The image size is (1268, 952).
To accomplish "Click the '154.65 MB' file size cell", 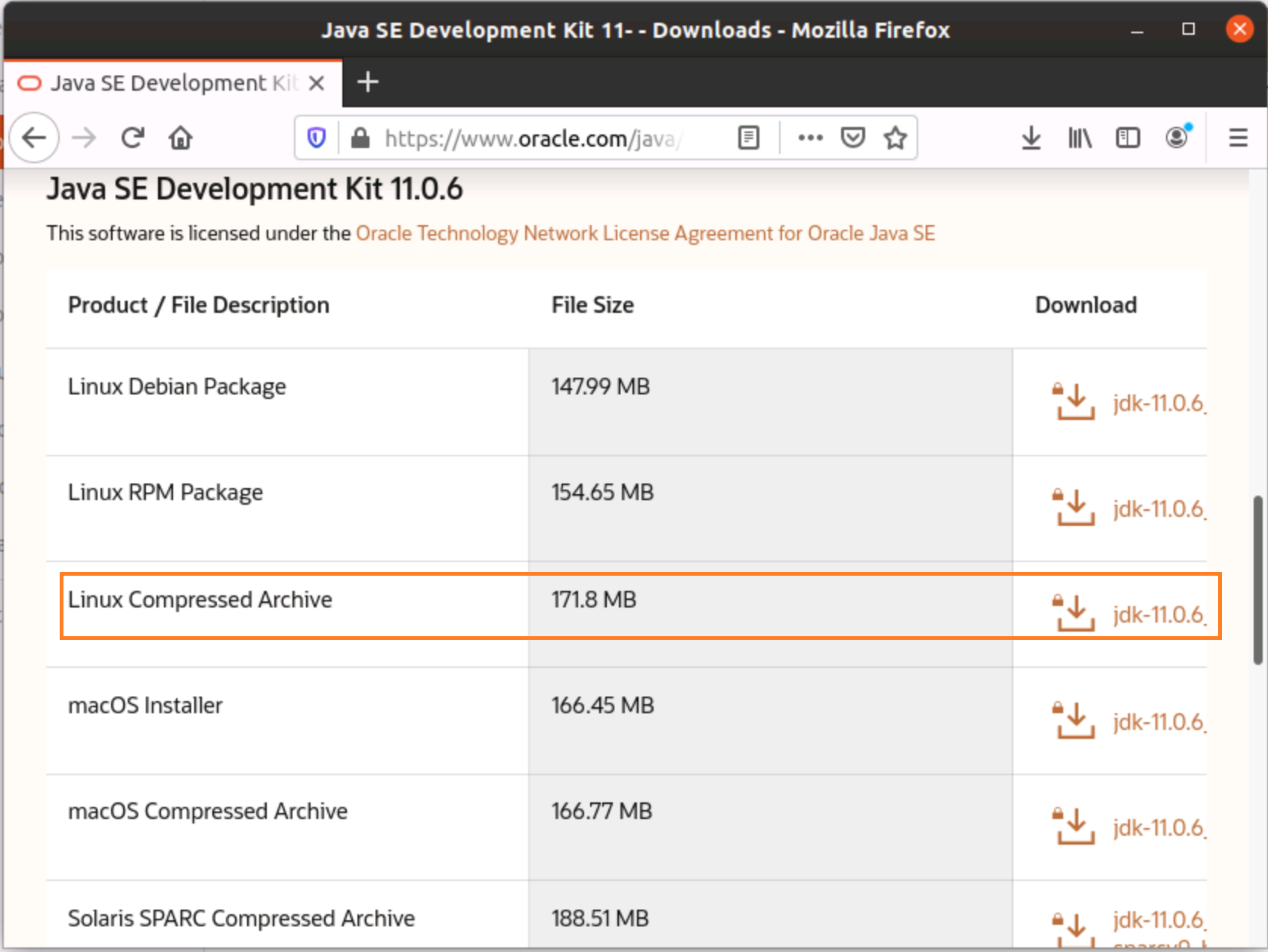I will pyautogui.click(x=771, y=508).
